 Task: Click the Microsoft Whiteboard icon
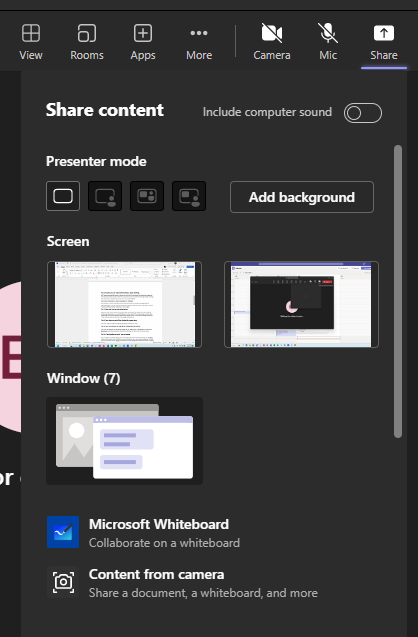point(63,532)
